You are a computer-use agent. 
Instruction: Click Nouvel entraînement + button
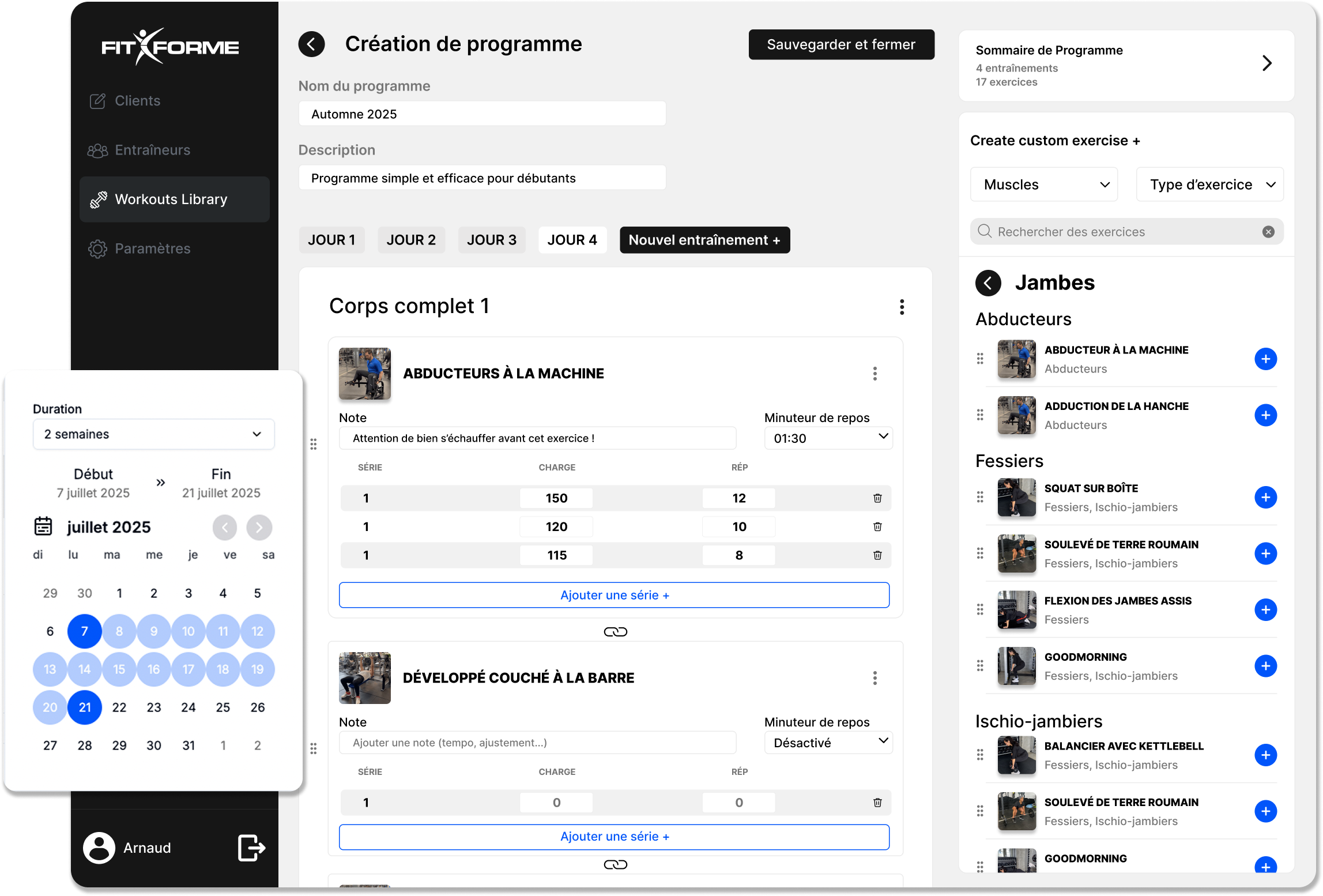pos(704,240)
